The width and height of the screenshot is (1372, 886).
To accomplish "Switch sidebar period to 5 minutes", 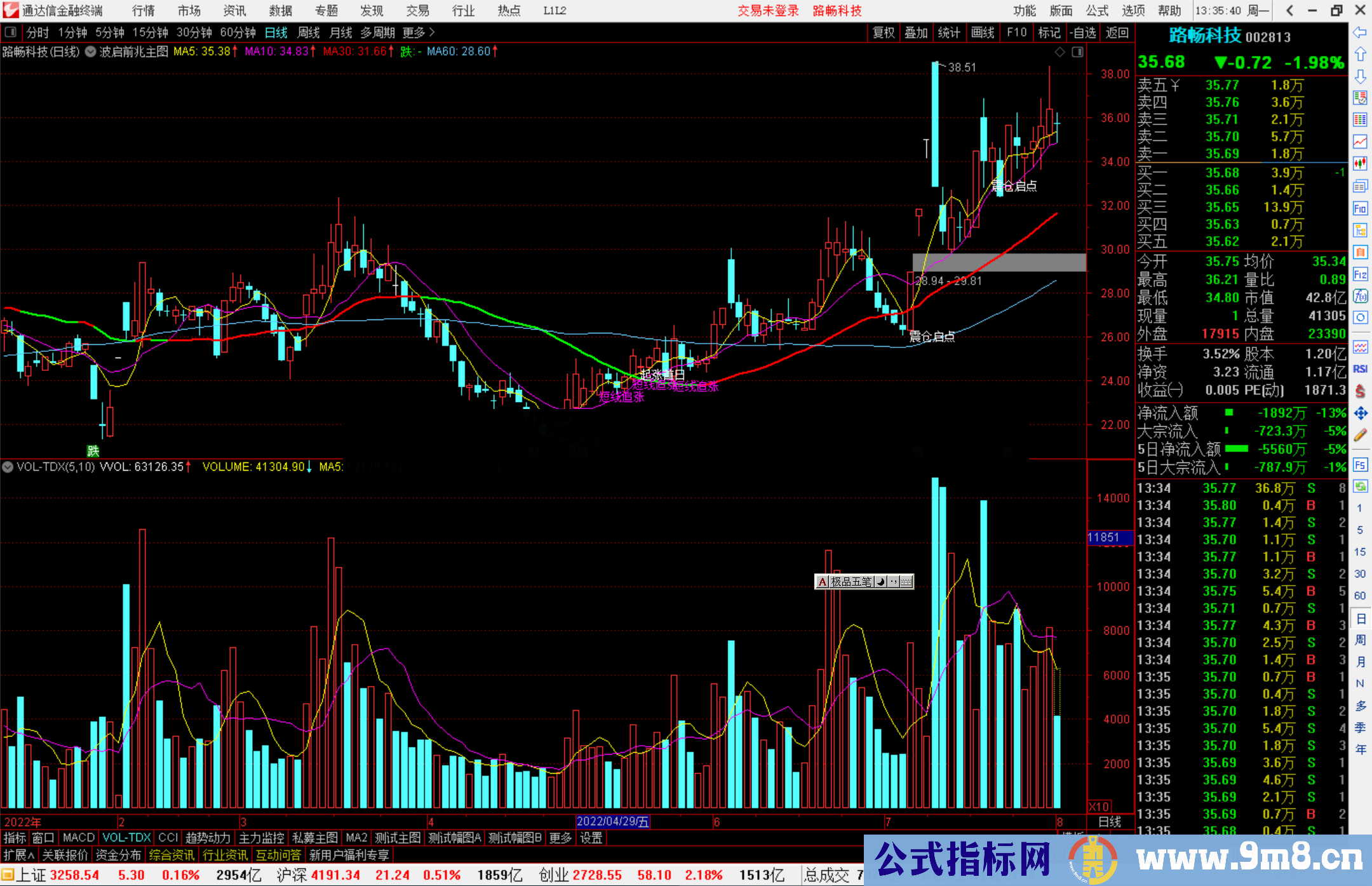I will [x=1359, y=530].
